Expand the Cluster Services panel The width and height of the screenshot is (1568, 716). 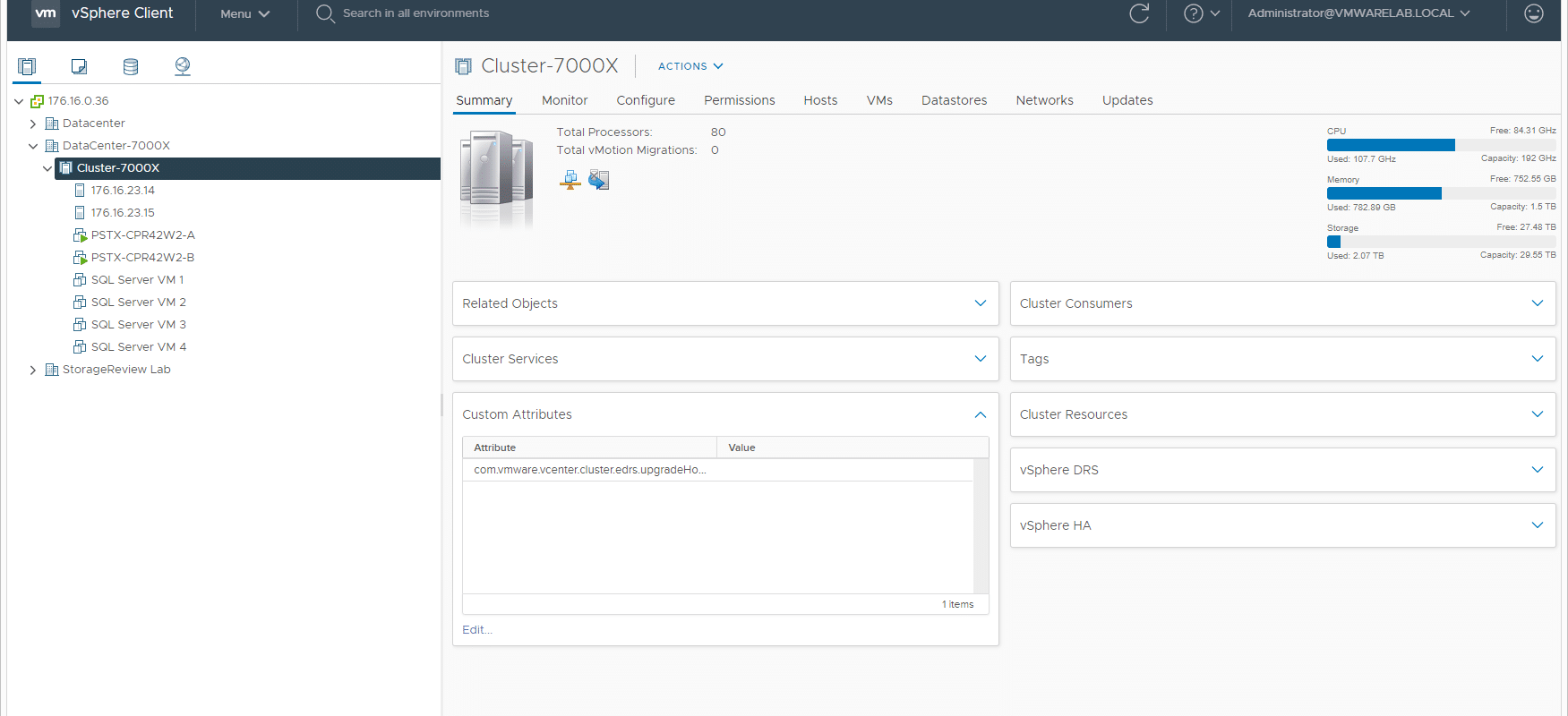(981, 359)
